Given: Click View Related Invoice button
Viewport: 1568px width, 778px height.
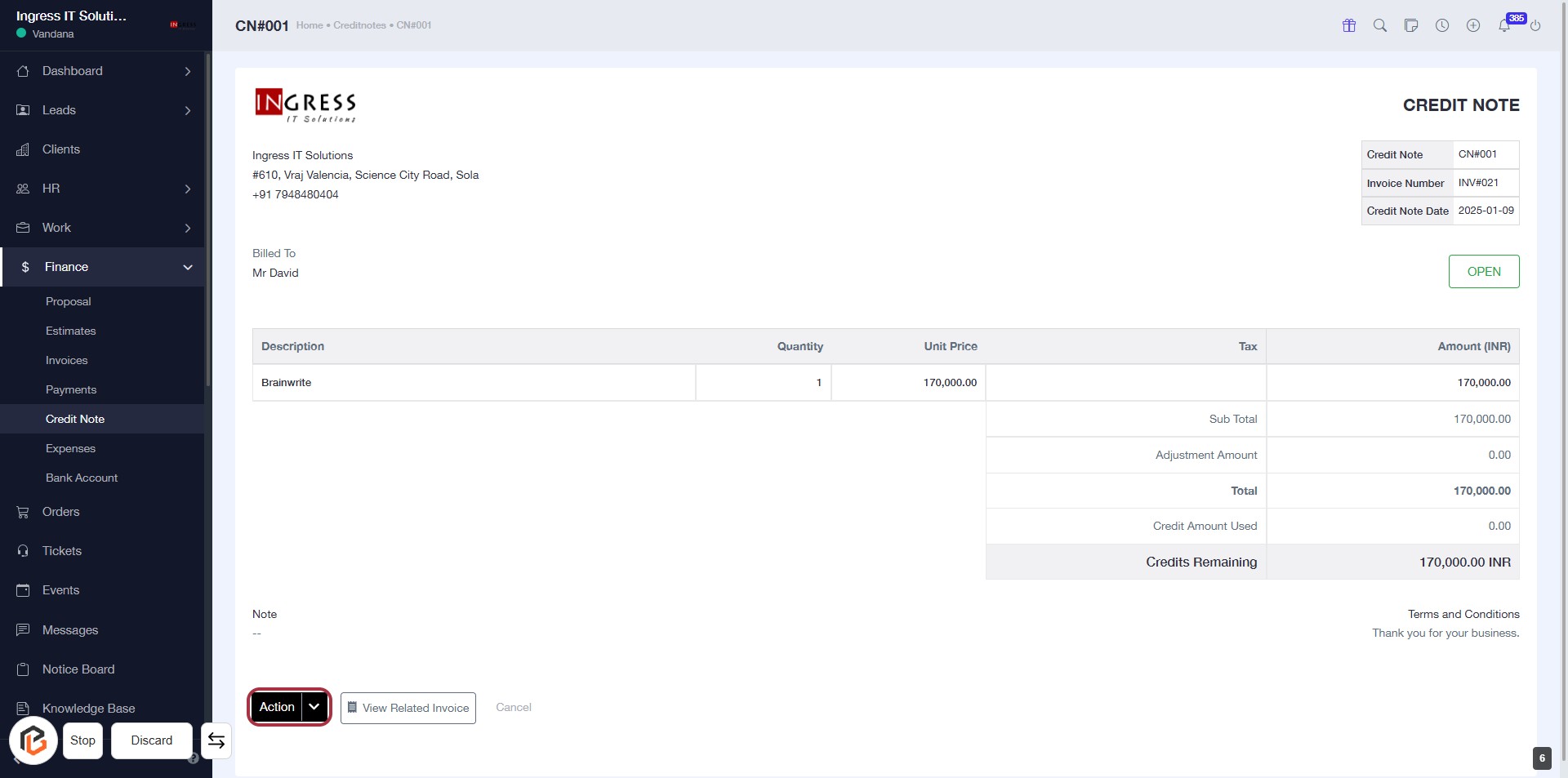Looking at the screenshot, I should click(408, 708).
